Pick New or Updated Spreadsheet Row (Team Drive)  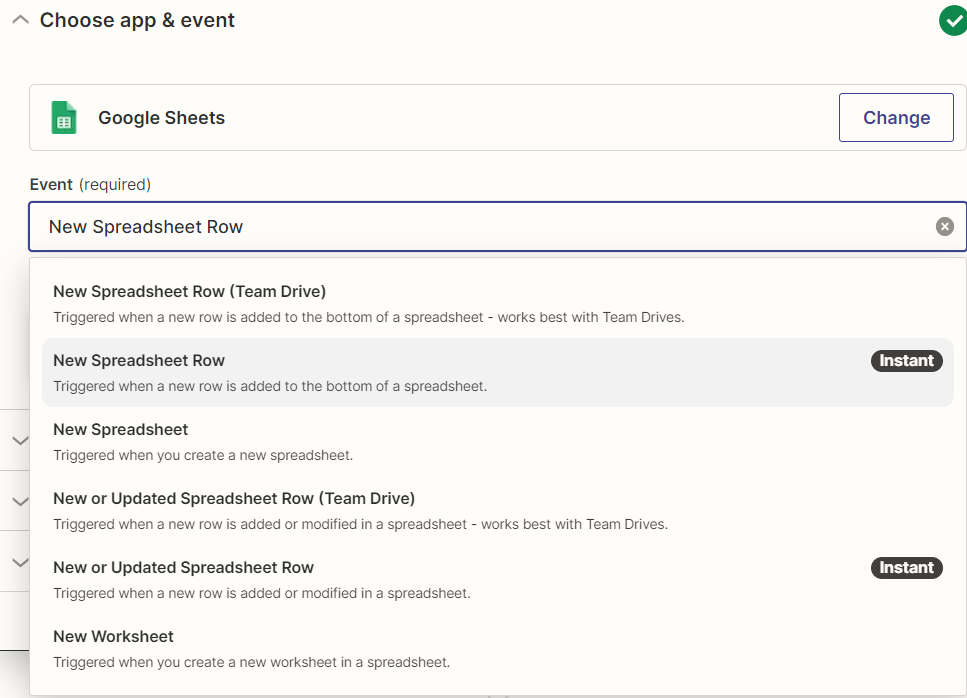click(x=498, y=511)
